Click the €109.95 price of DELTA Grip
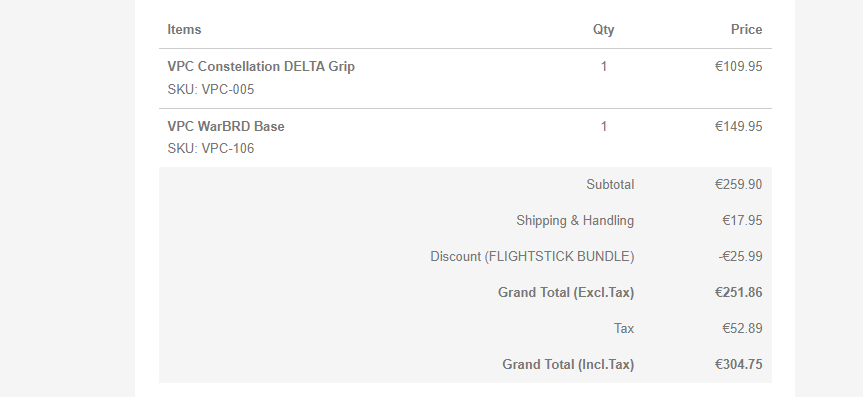 point(739,67)
